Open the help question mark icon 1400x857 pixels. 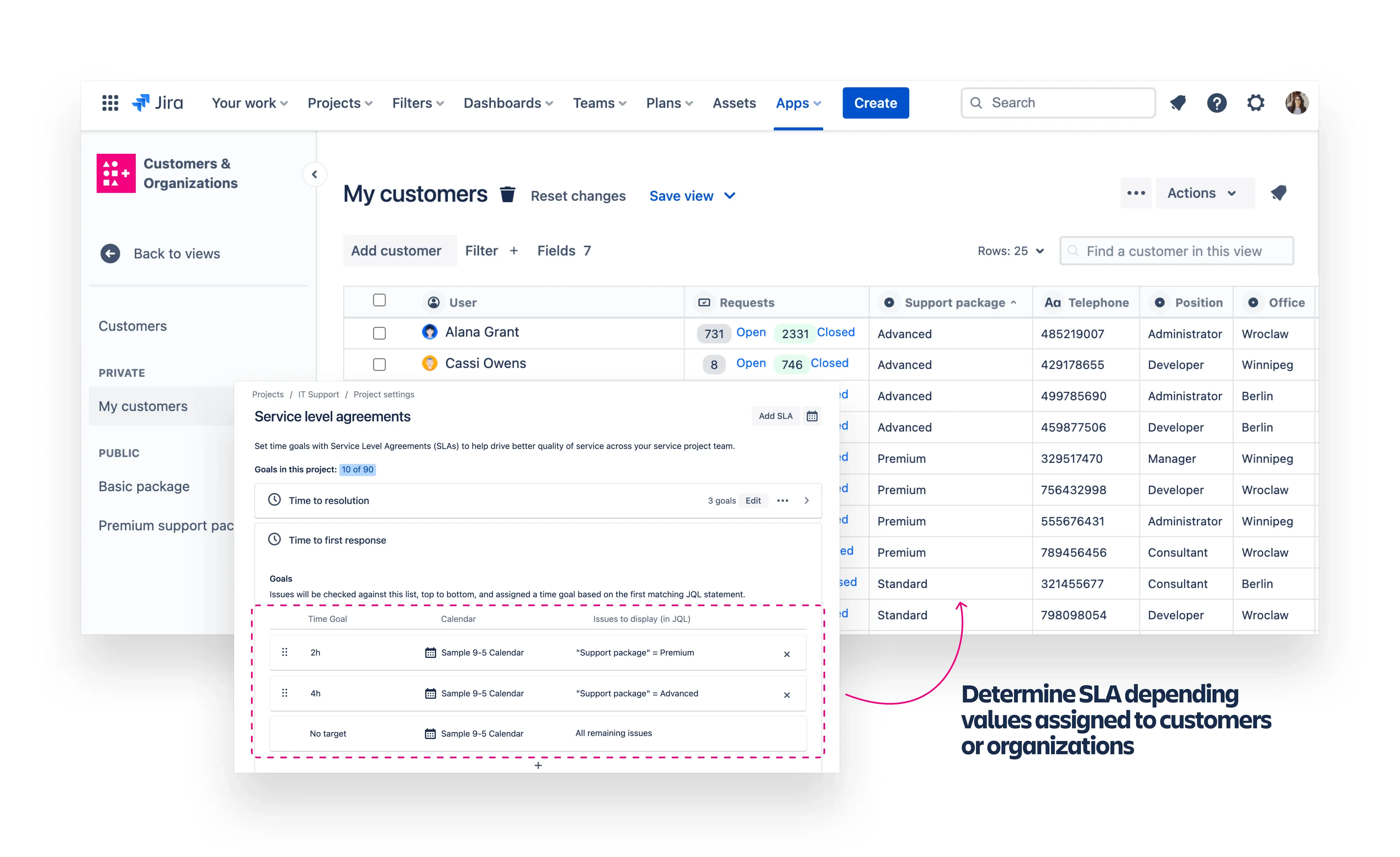coord(1216,103)
